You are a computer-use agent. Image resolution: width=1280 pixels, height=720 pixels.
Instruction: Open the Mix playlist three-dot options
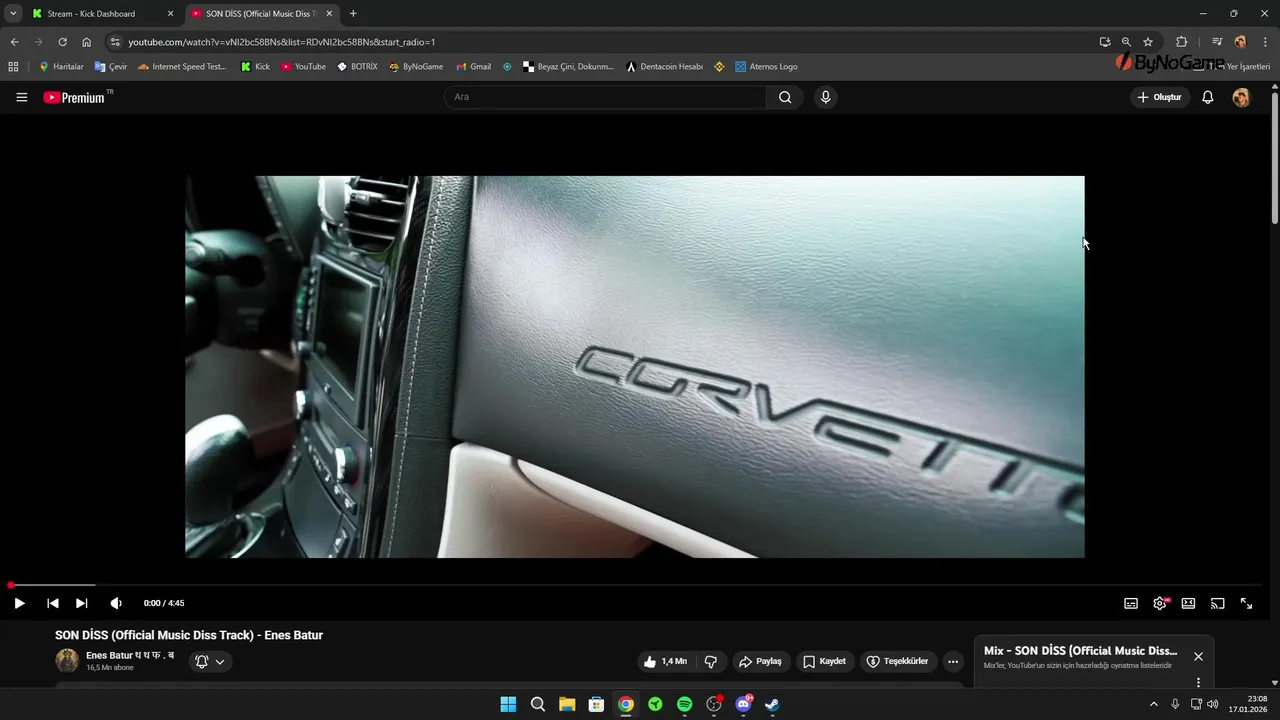point(1198,682)
